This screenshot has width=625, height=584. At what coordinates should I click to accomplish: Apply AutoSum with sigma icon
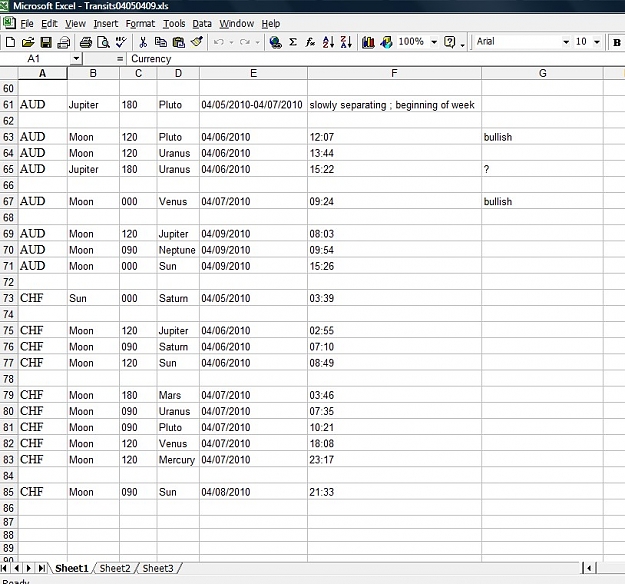[x=293, y=42]
